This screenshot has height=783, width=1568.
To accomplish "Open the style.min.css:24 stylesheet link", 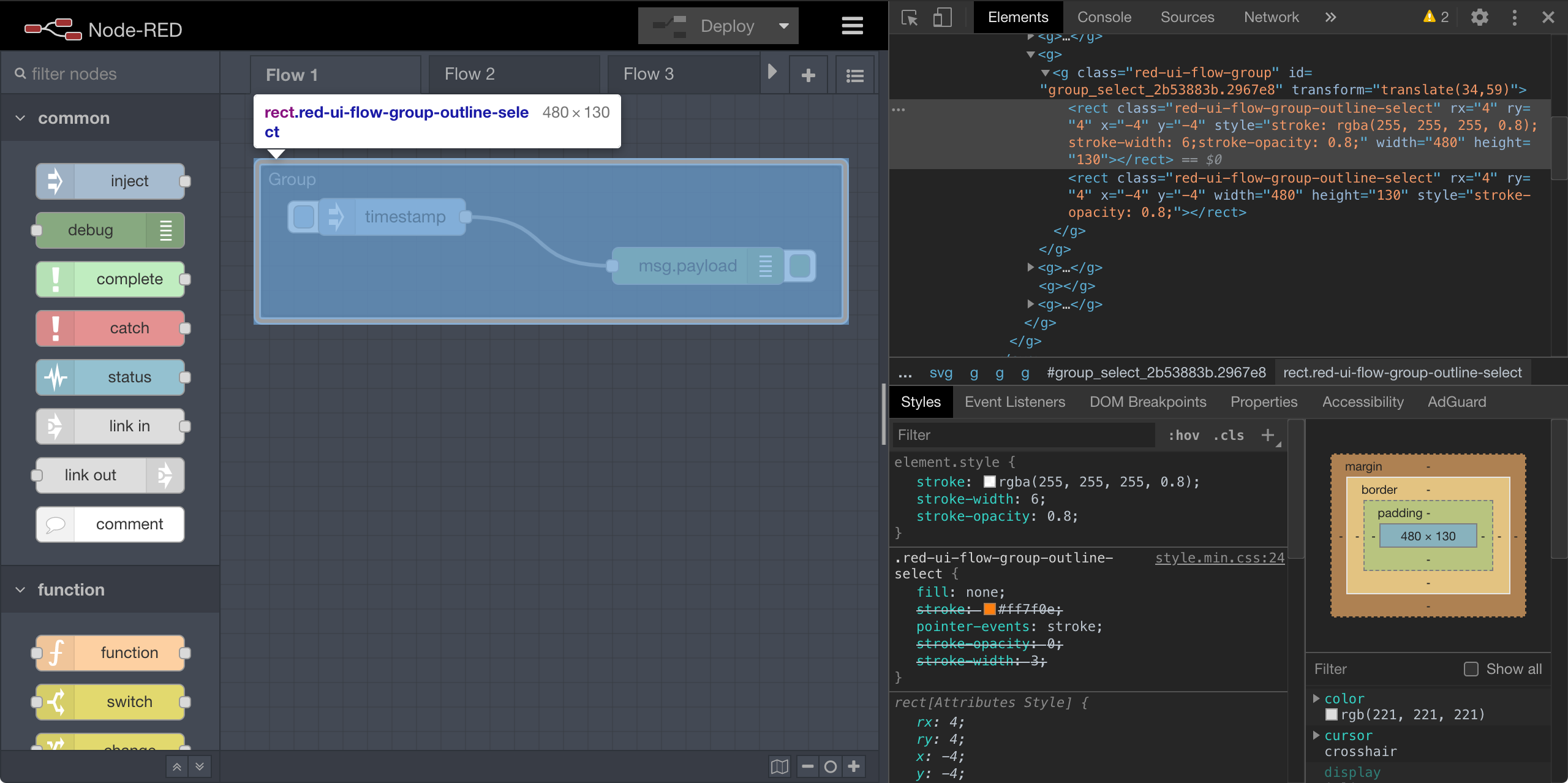I will (1219, 558).
